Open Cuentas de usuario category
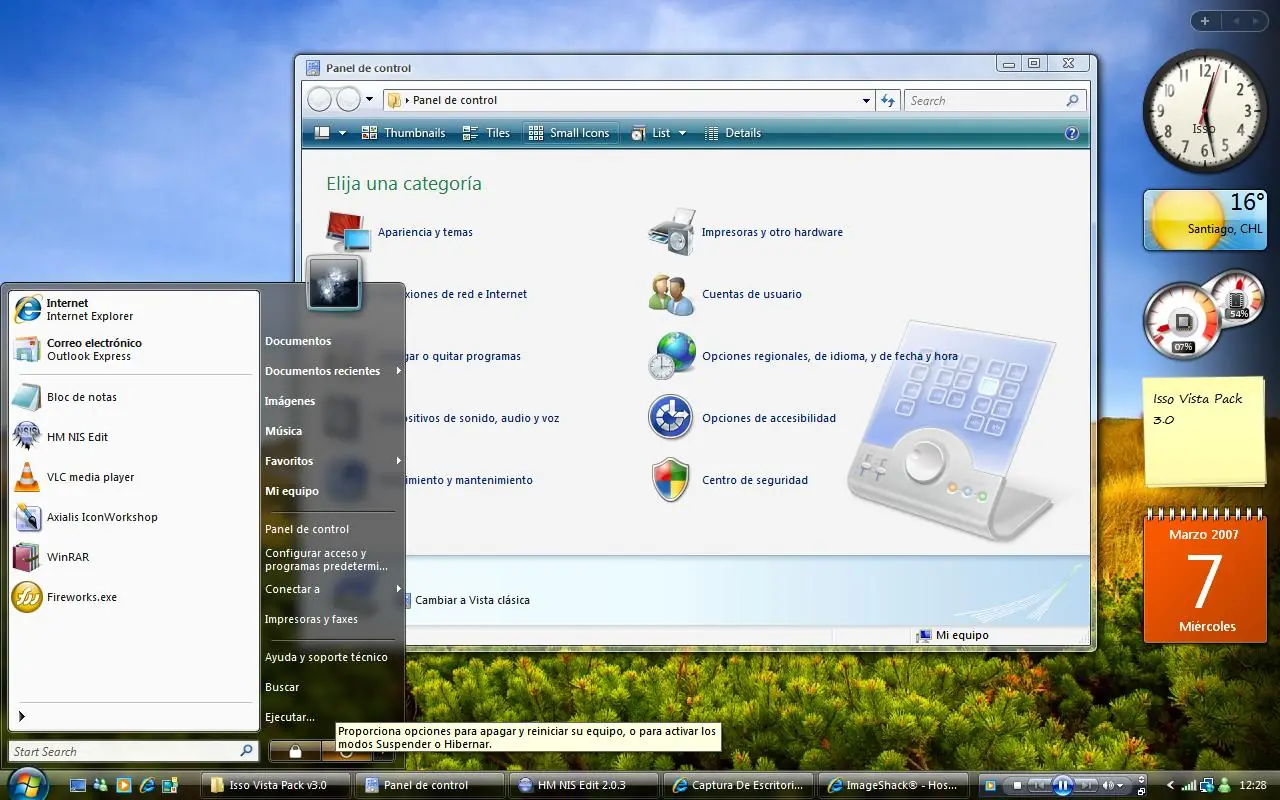Image resolution: width=1280 pixels, height=800 pixels. tap(726, 294)
